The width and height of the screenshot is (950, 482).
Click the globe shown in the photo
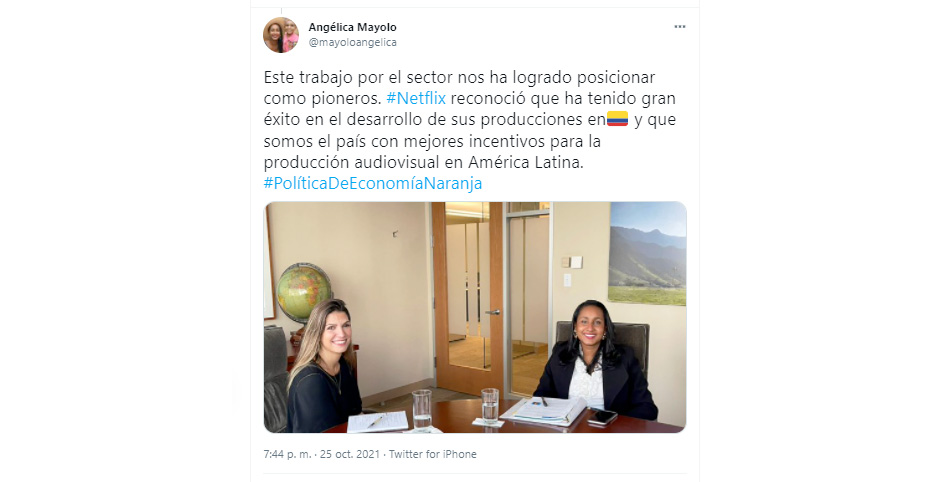click(x=304, y=294)
